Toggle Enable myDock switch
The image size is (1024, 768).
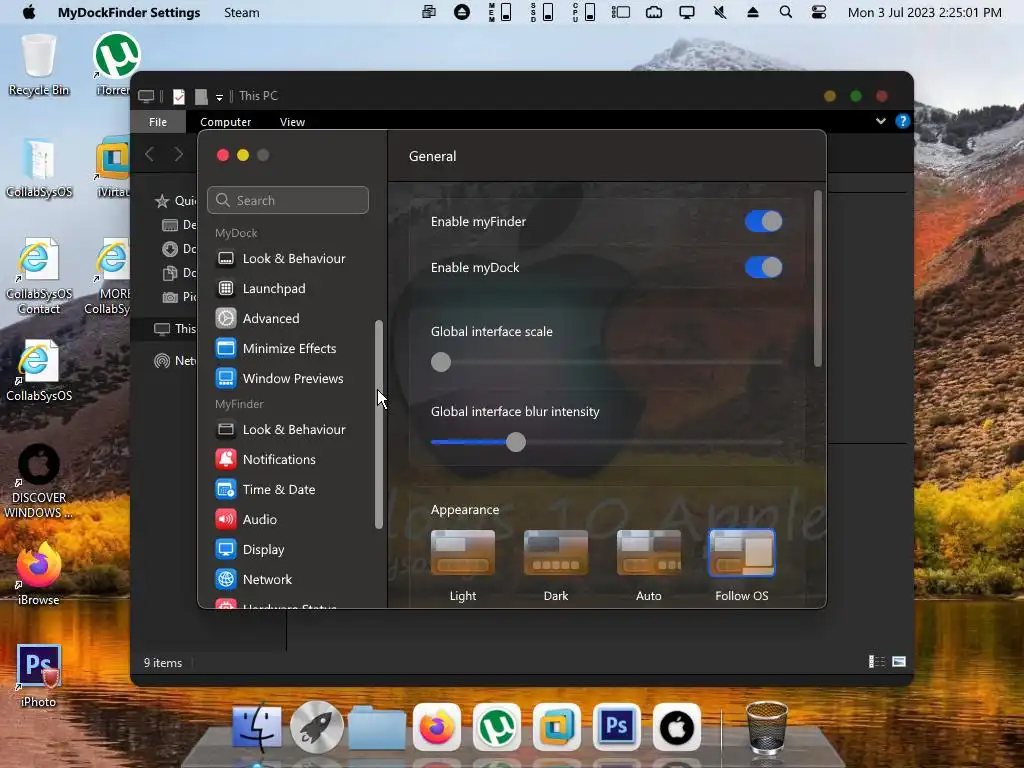point(763,267)
